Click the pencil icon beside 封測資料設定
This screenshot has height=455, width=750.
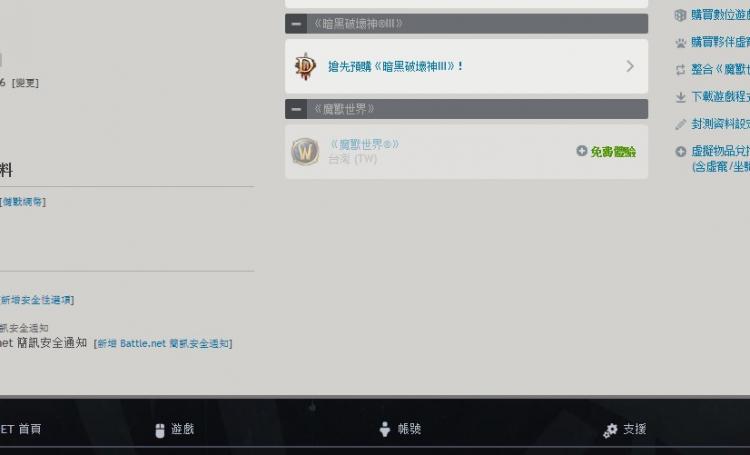(x=680, y=125)
